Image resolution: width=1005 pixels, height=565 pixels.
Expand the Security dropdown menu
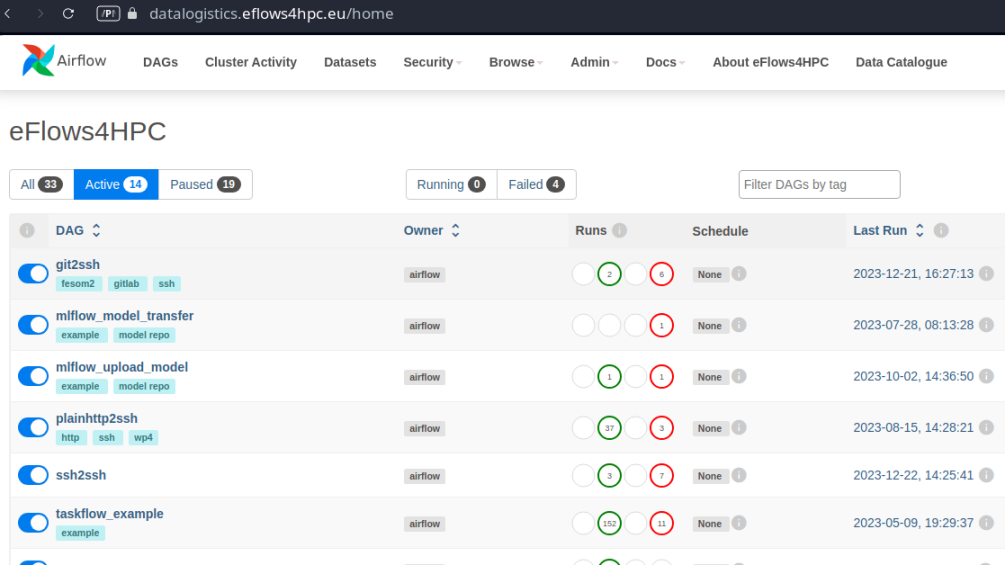point(432,62)
